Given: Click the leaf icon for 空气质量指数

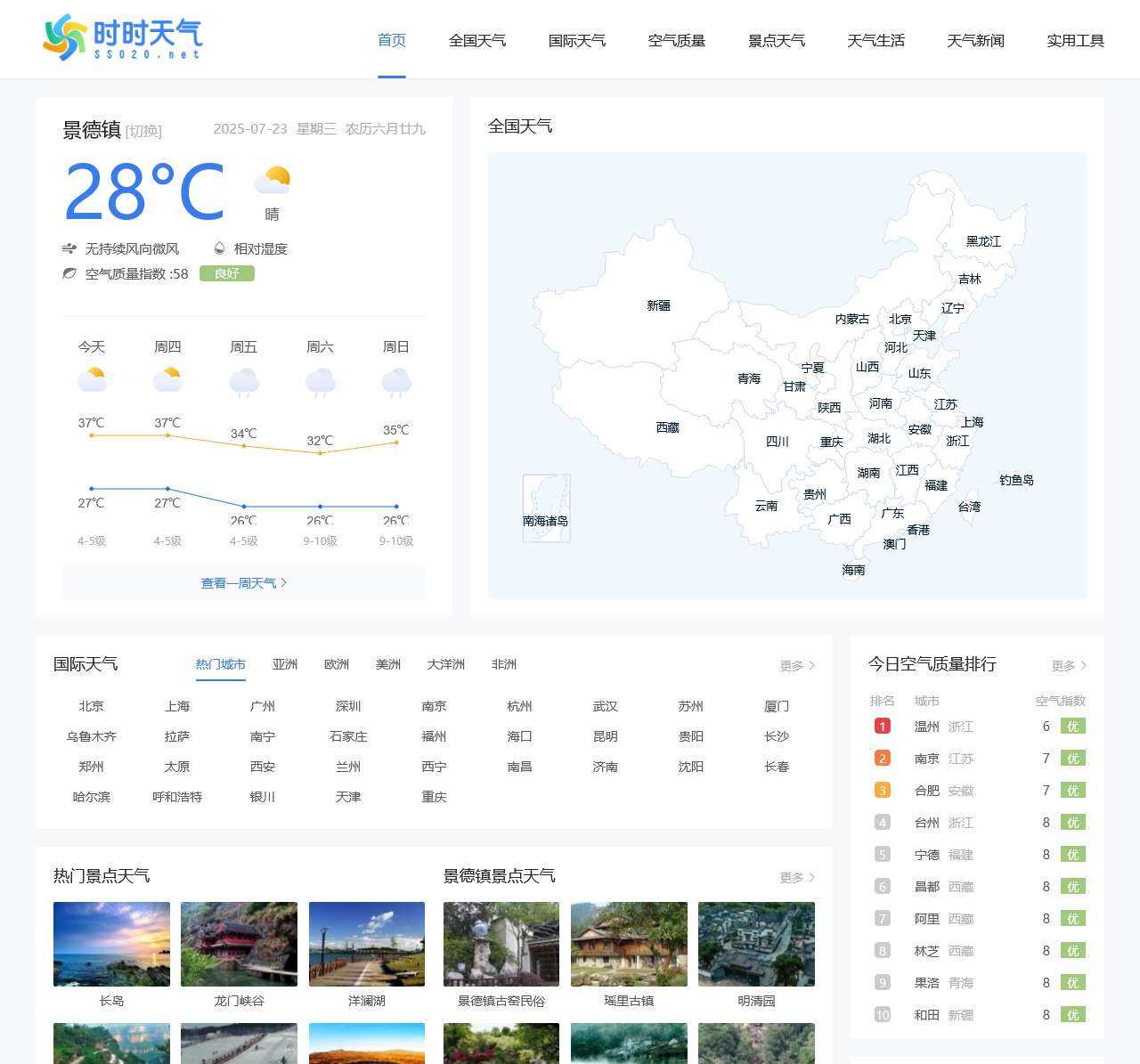Looking at the screenshot, I should pos(69,274).
